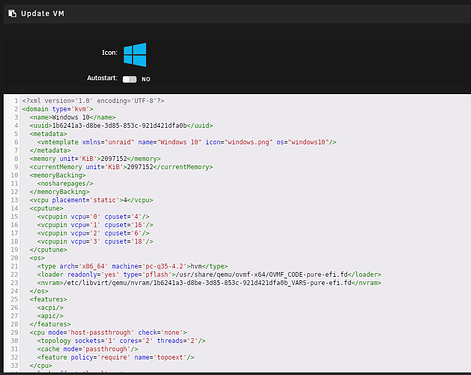Click the OVMF_CODE loader path line

[x=209, y=275]
